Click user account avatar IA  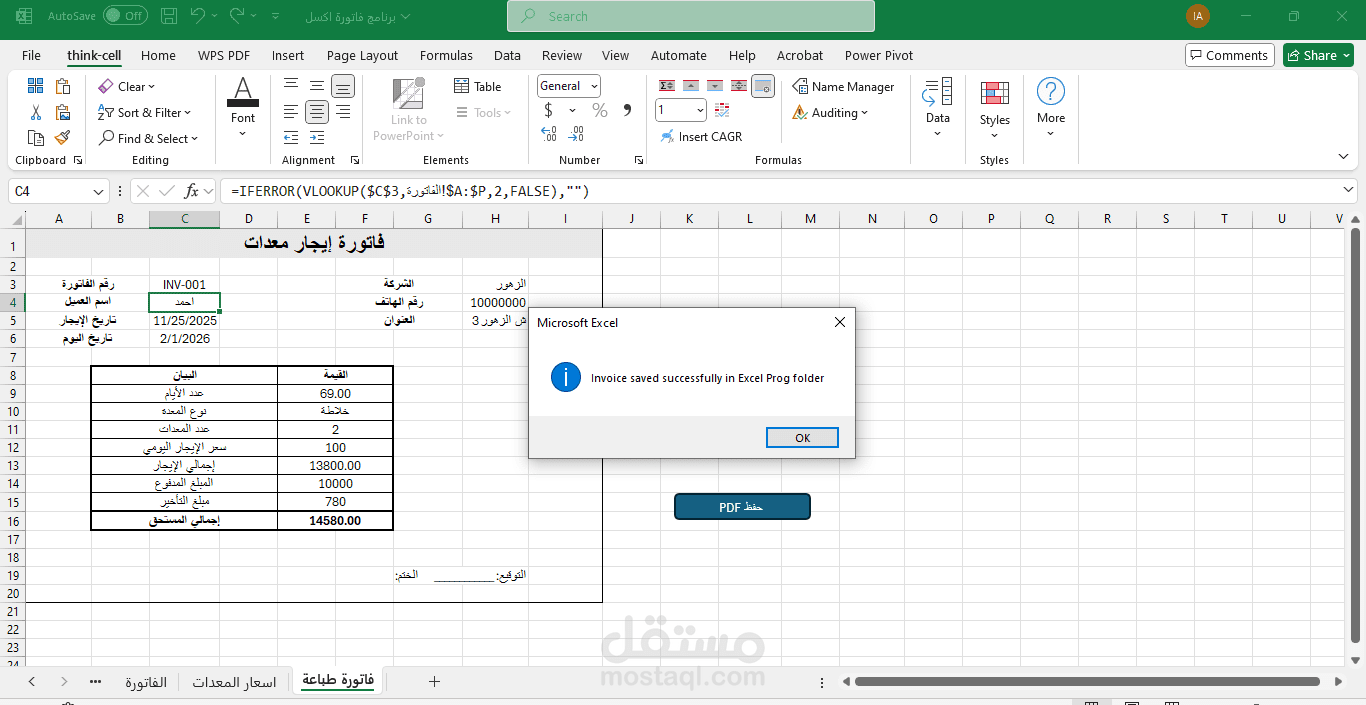click(1197, 16)
